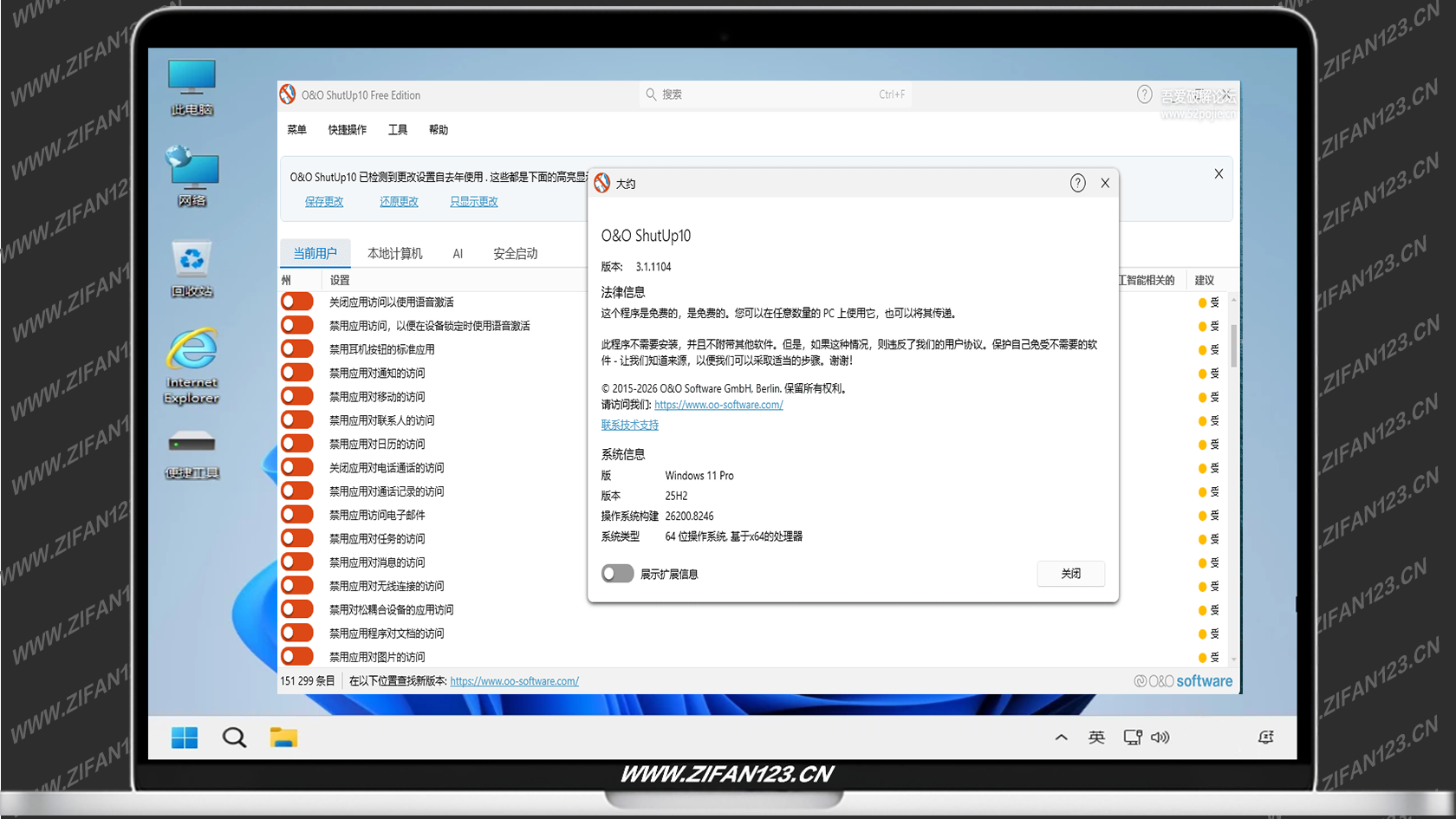Open network tray icon
The width and height of the screenshot is (1456, 819).
pos(1133,738)
